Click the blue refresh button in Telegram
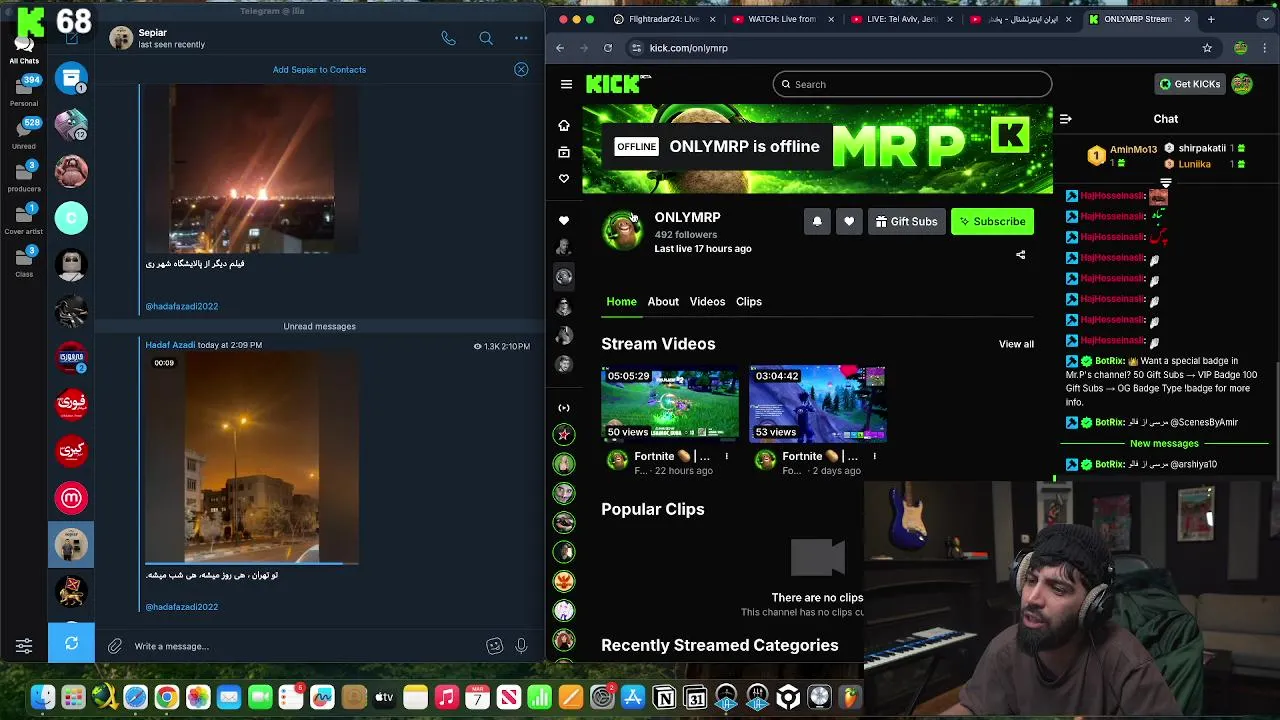 (71, 643)
